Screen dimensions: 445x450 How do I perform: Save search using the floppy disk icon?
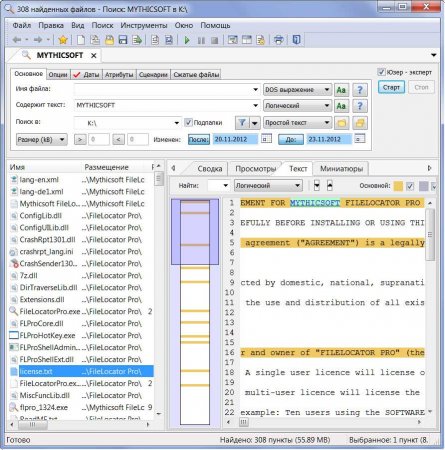123,40
